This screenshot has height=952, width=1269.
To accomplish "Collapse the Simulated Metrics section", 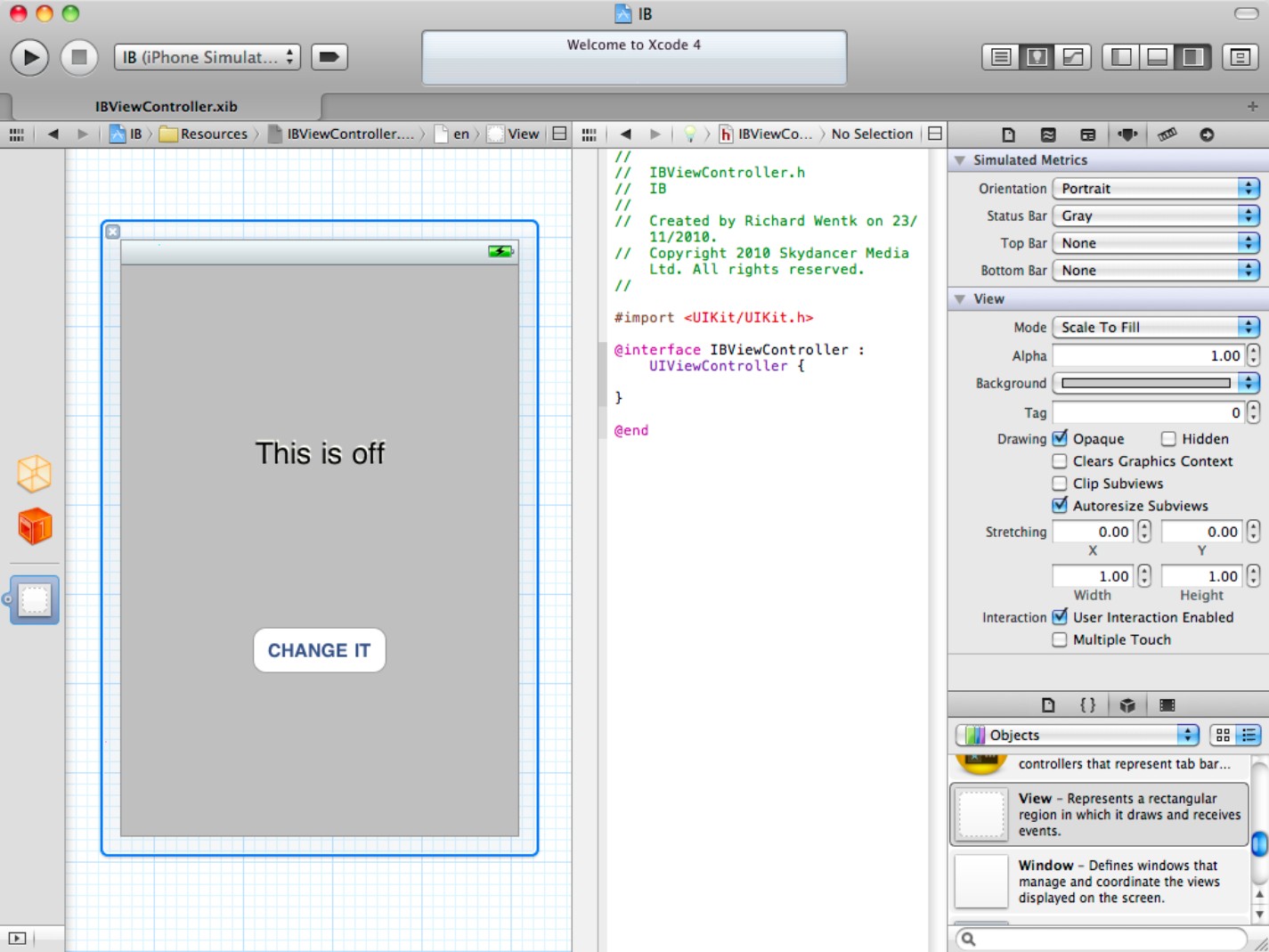I will pos(960,160).
